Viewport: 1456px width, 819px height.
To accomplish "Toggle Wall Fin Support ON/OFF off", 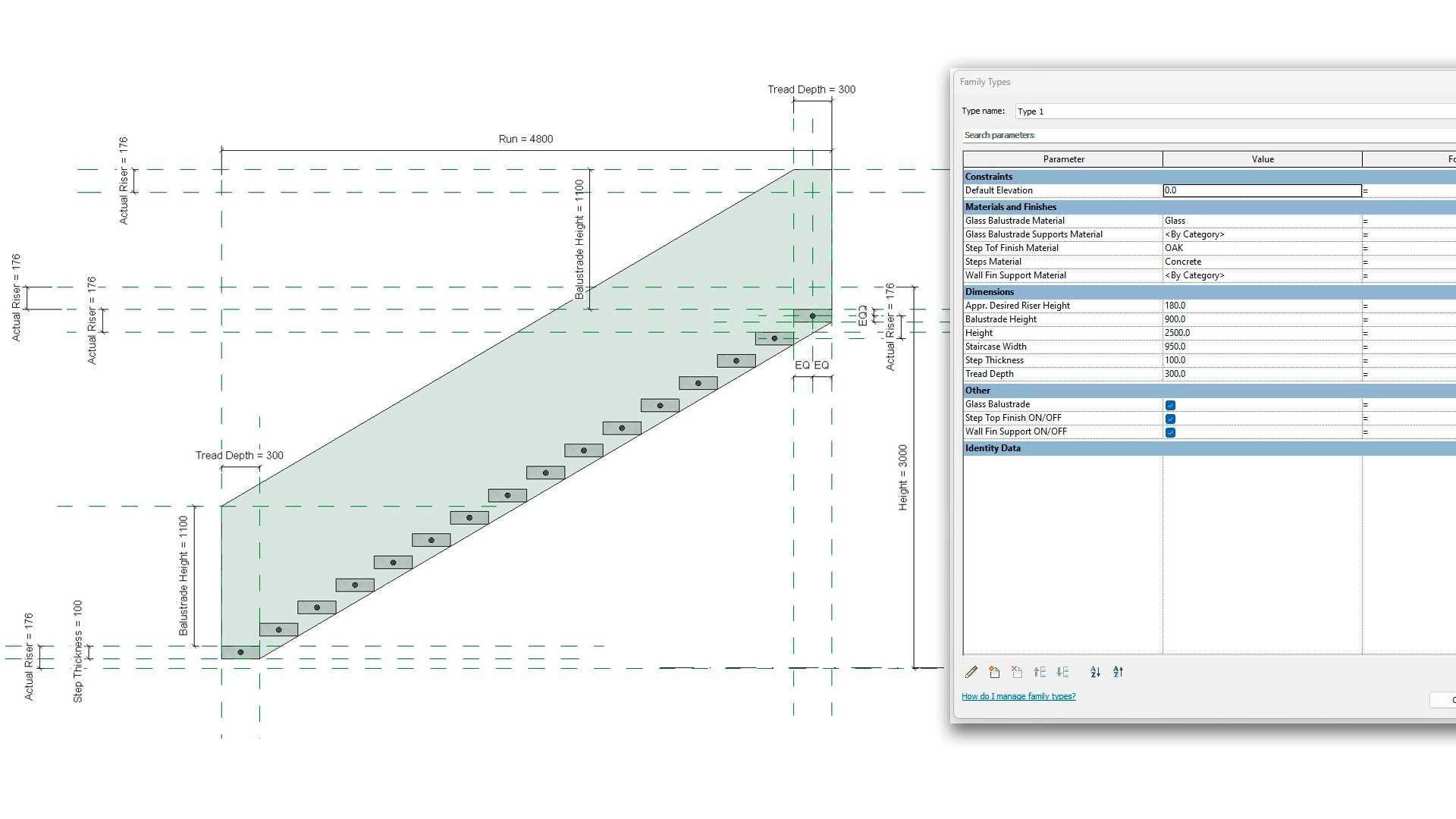I will [1171, 431].
